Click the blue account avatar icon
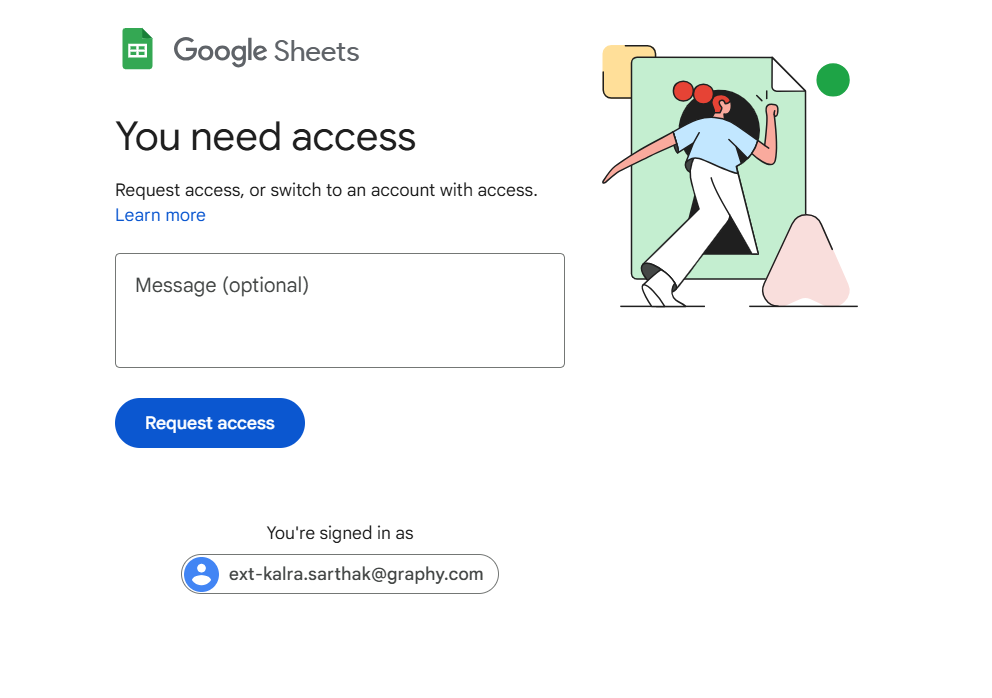Viewport: 992px width, 698px height. click(202, 574)
